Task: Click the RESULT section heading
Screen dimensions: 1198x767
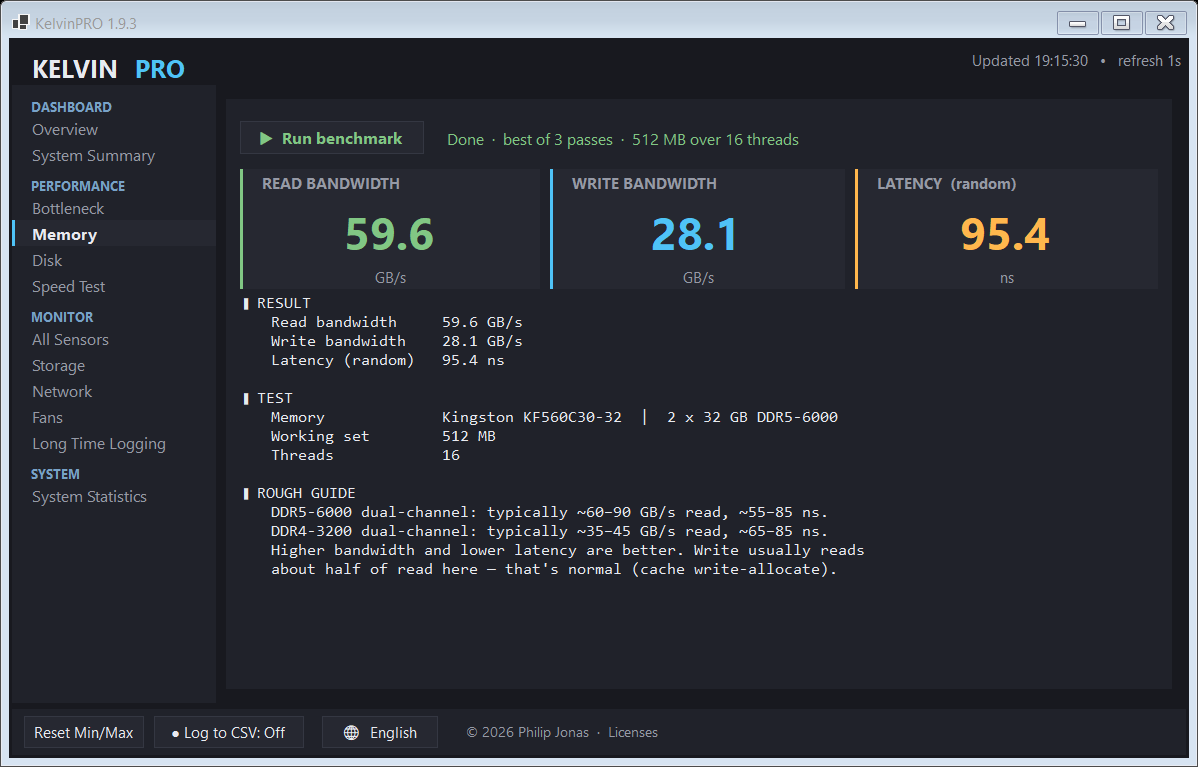Action: click(x=283, y=303)
